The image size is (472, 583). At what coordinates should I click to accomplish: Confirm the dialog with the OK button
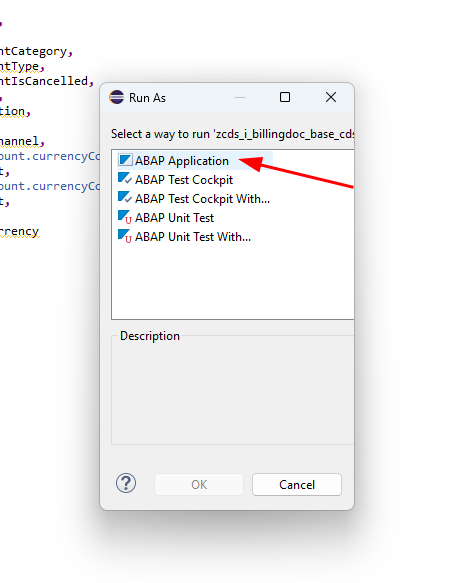pyautogui.click(x=199, y=484)
